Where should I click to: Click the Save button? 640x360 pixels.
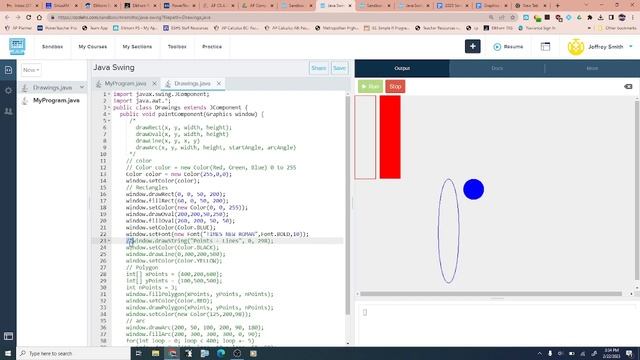(339, 68)
